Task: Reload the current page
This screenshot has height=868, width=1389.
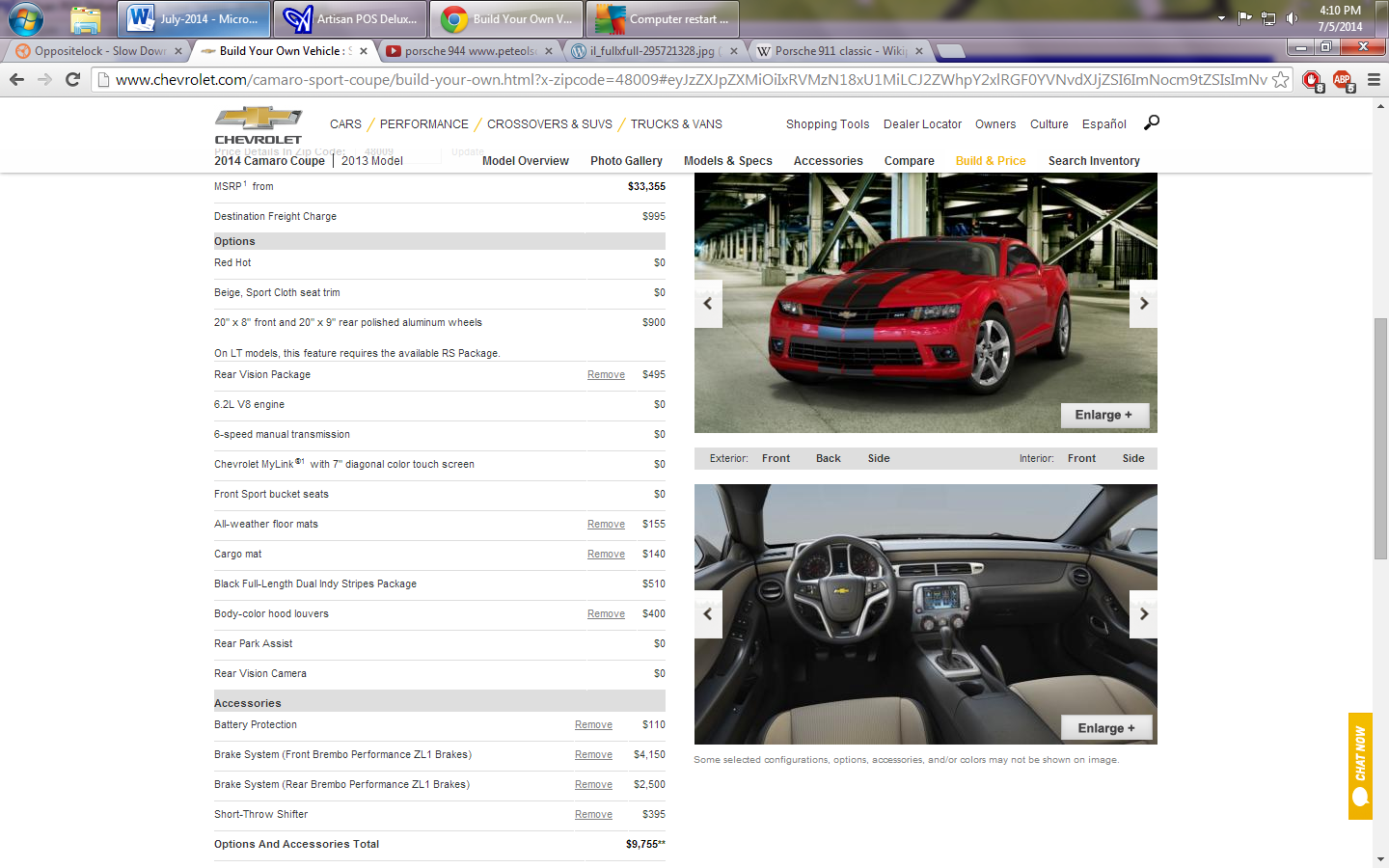Action: pos(72,79)
